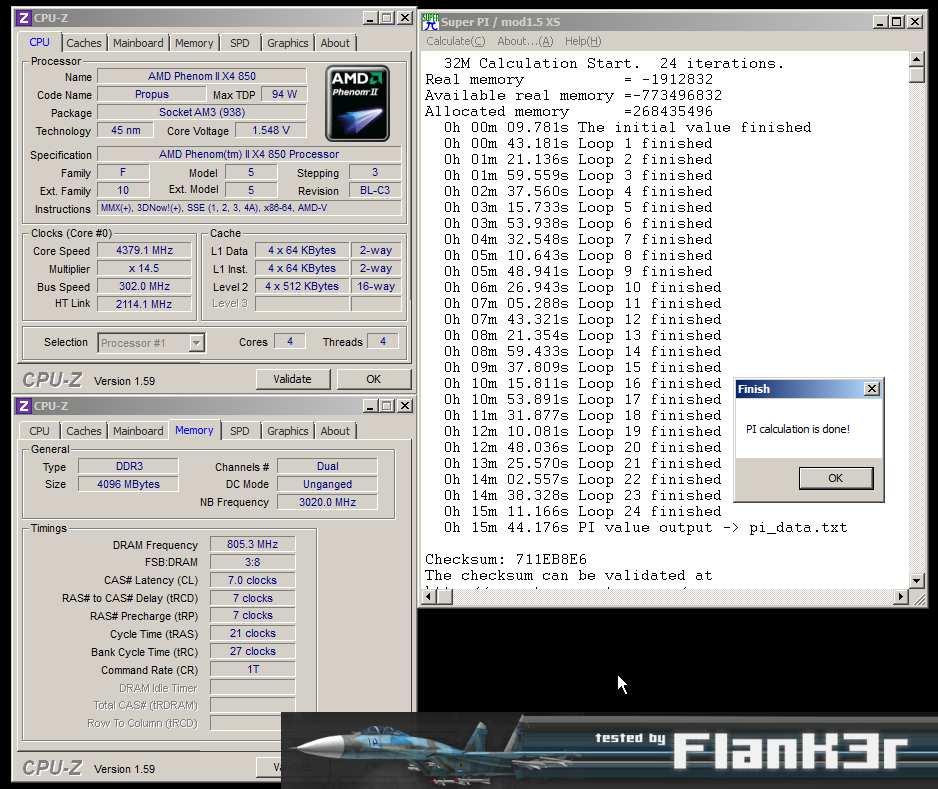Open Caches tab in bottom CPU-Z window
The image size is (938, 789).
tap(84, 431)
